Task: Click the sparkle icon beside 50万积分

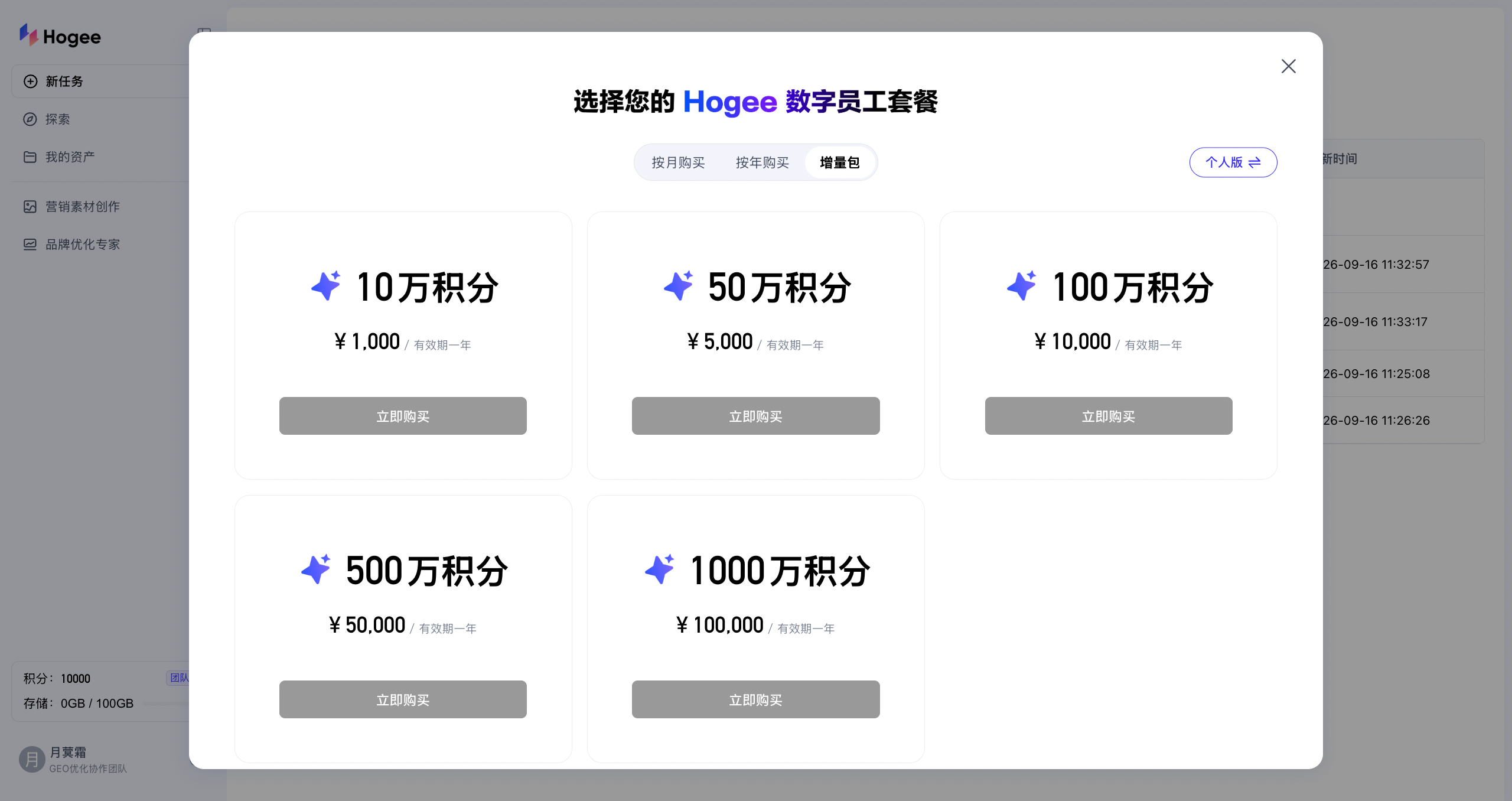Action: coord(678,286)
